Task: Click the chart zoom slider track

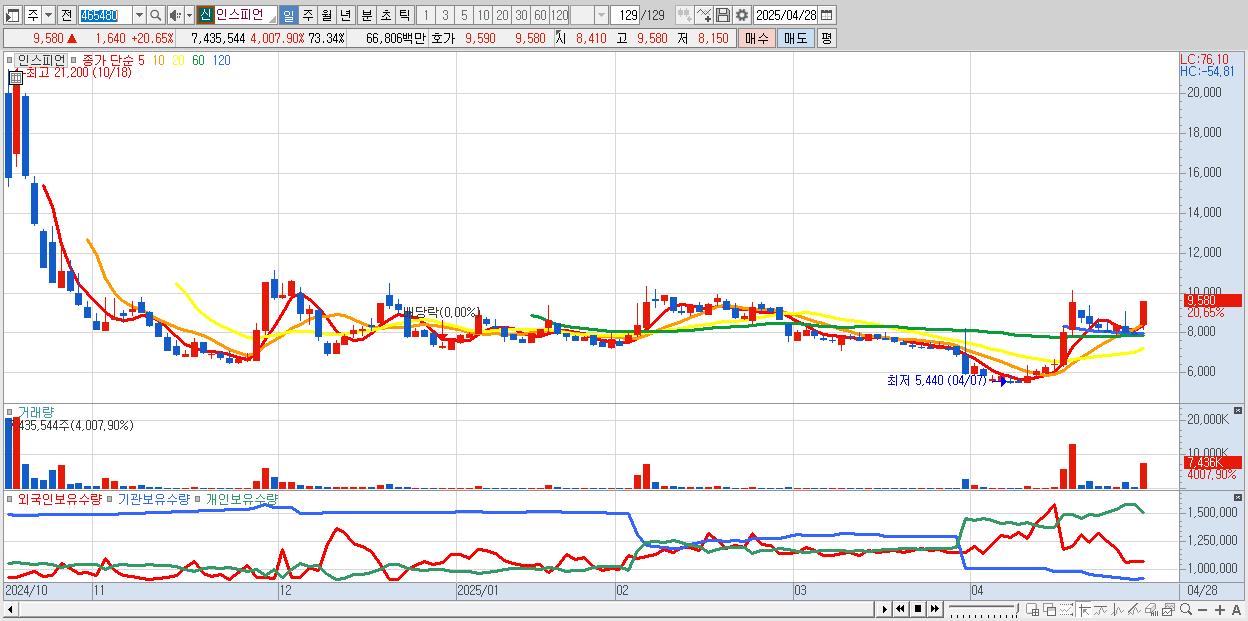Action: [x=983, y=607]
